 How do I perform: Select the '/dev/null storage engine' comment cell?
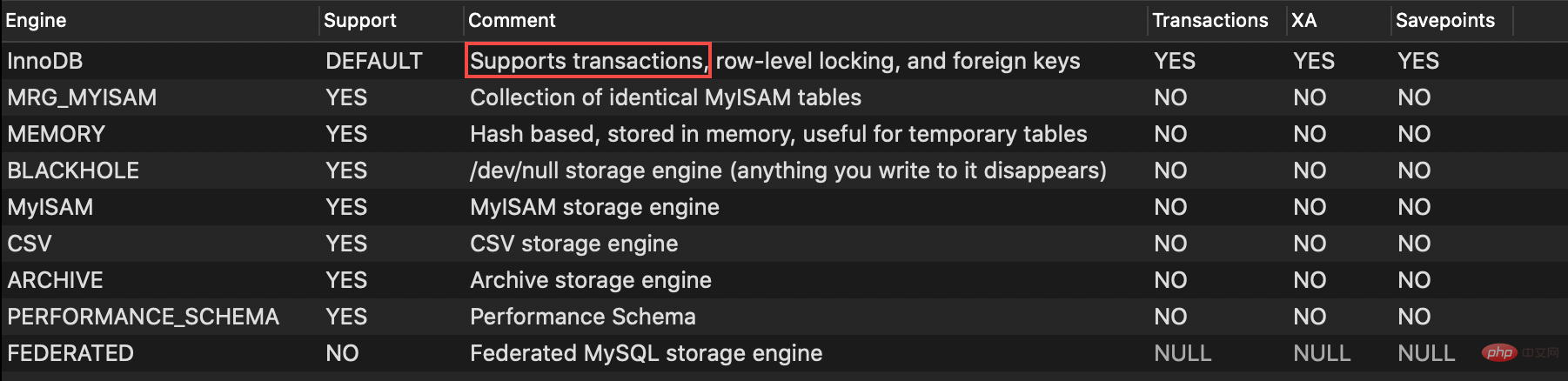(x=787, y=170)
